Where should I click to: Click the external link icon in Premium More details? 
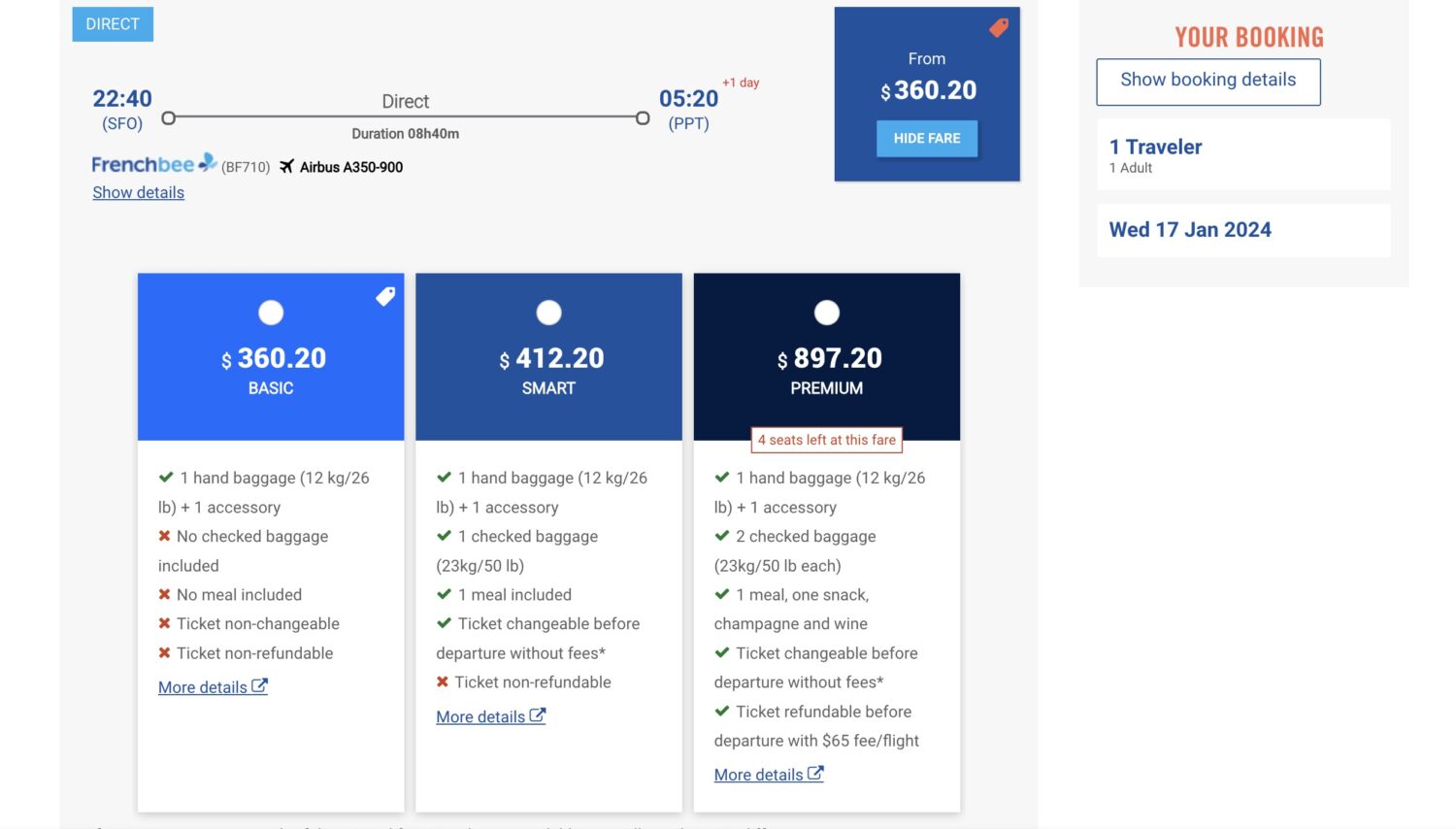(x=815, y=774)
